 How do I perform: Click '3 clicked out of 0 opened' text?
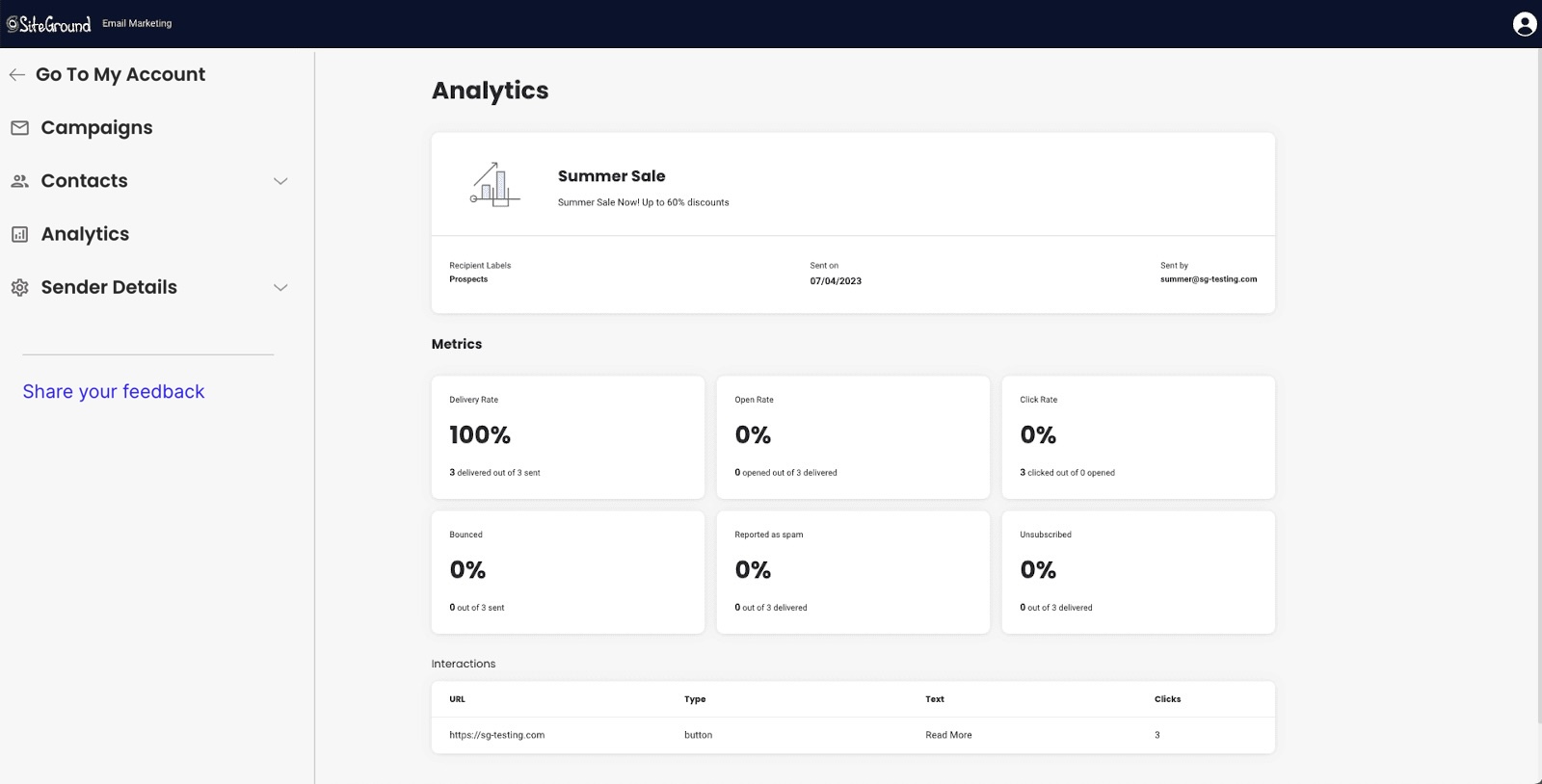pos(1067,473)
